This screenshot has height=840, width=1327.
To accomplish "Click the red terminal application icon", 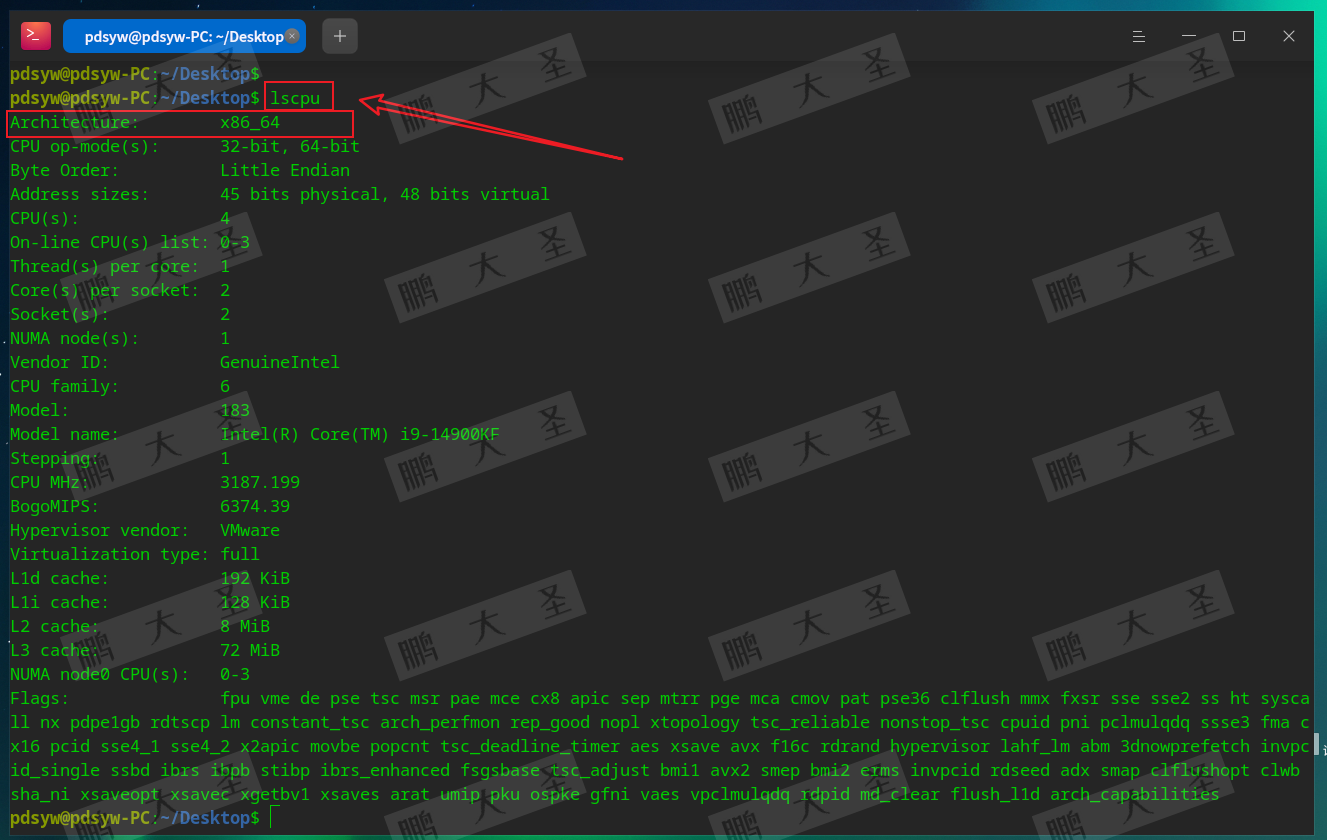I will [36, 35].
